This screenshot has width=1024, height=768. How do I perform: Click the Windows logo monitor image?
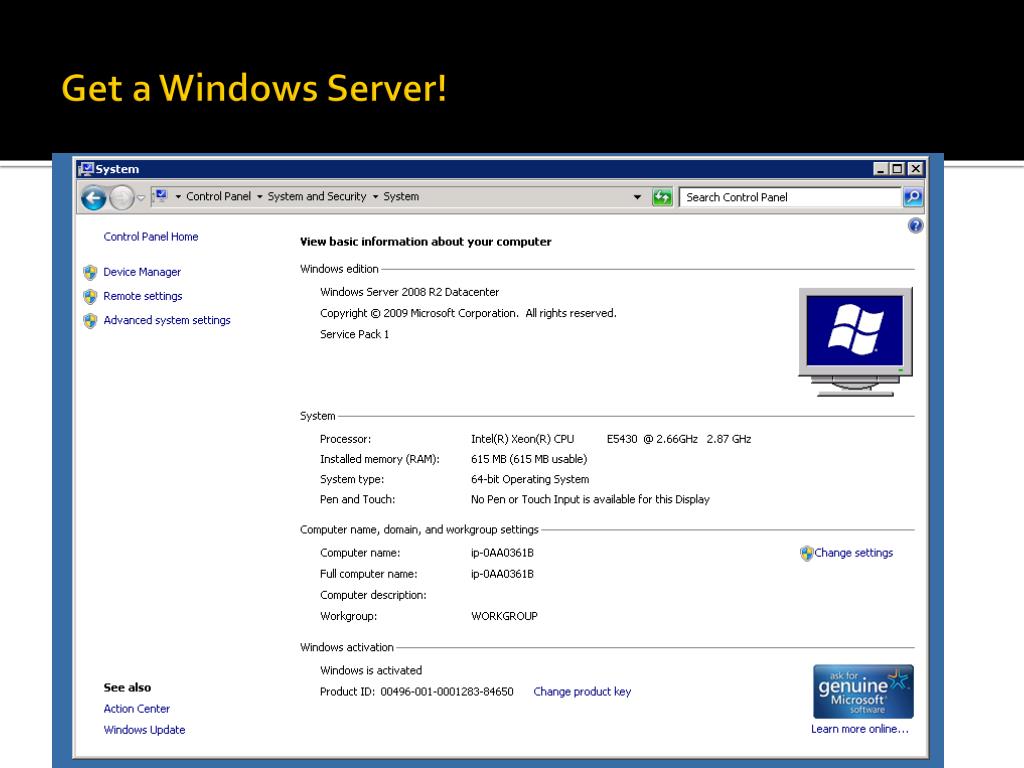click(856, 342)
